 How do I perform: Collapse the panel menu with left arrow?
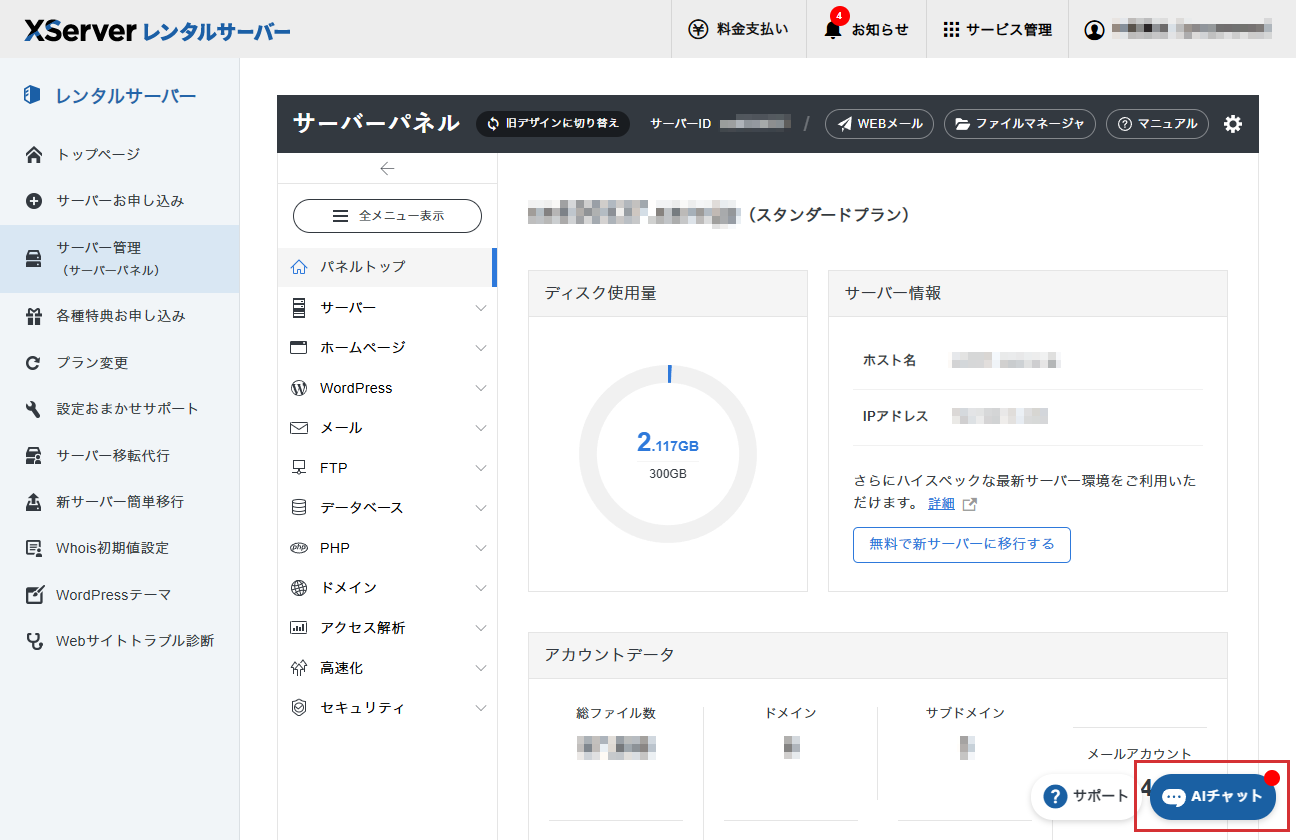[x=387, y=168]
